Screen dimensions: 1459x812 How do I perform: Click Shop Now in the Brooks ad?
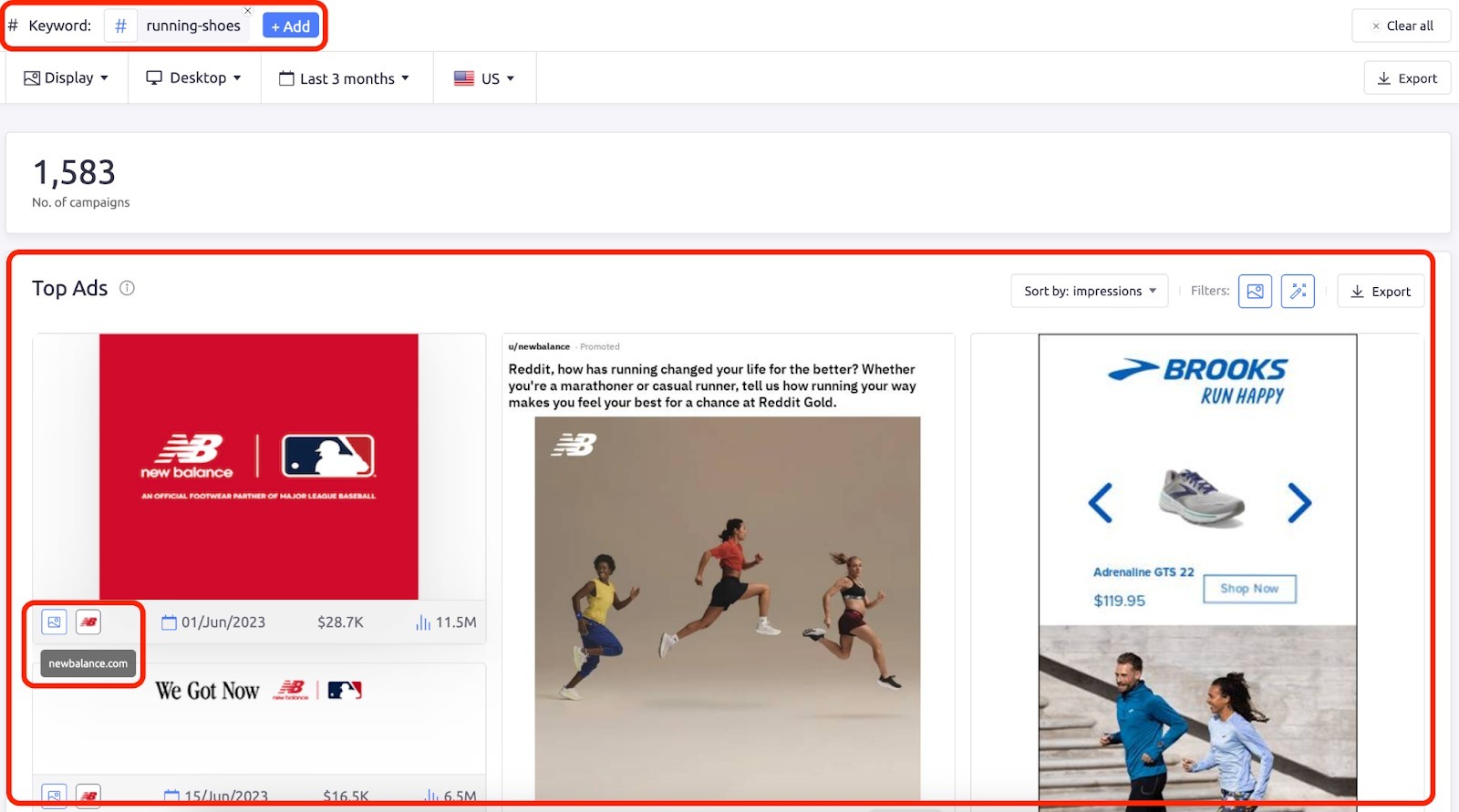1249,589
